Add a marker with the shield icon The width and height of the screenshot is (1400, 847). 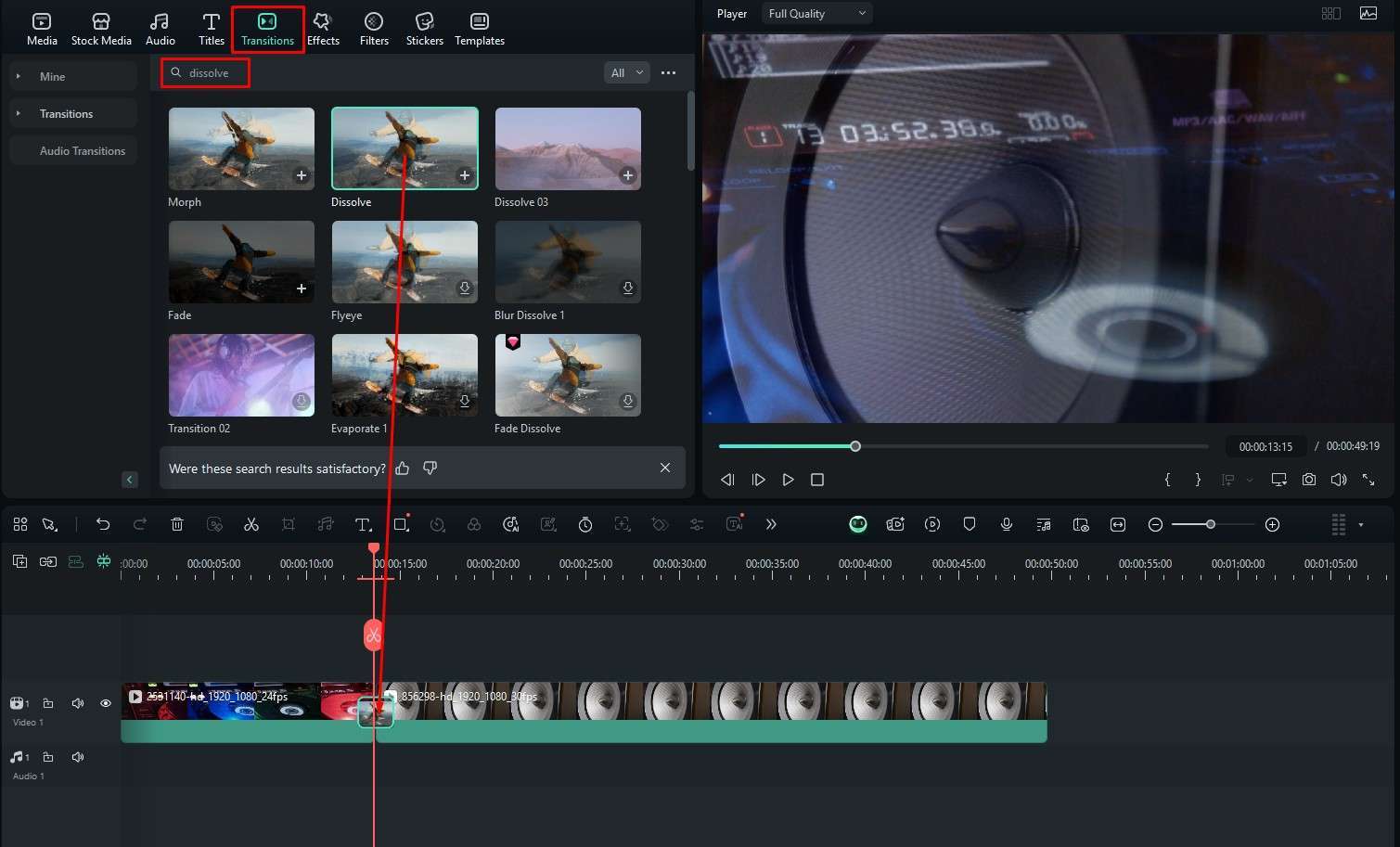(970, 524)
